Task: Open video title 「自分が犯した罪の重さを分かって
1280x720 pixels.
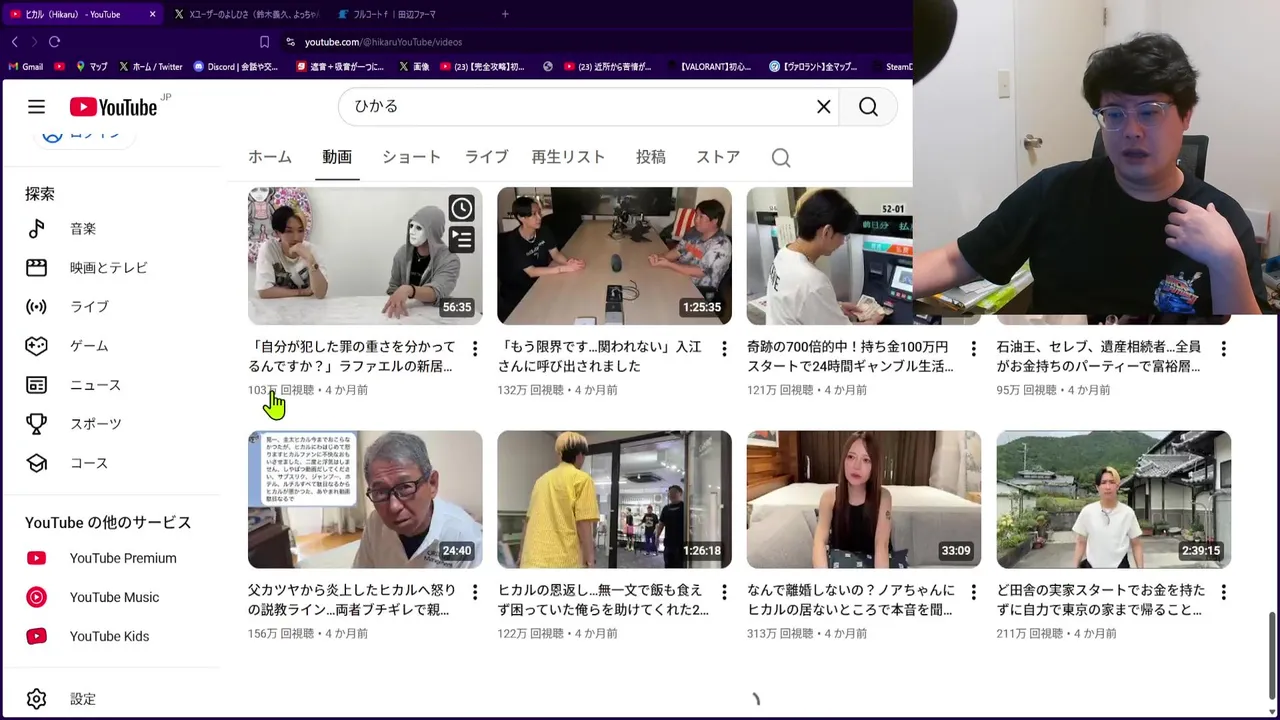Action: [352, 357]
